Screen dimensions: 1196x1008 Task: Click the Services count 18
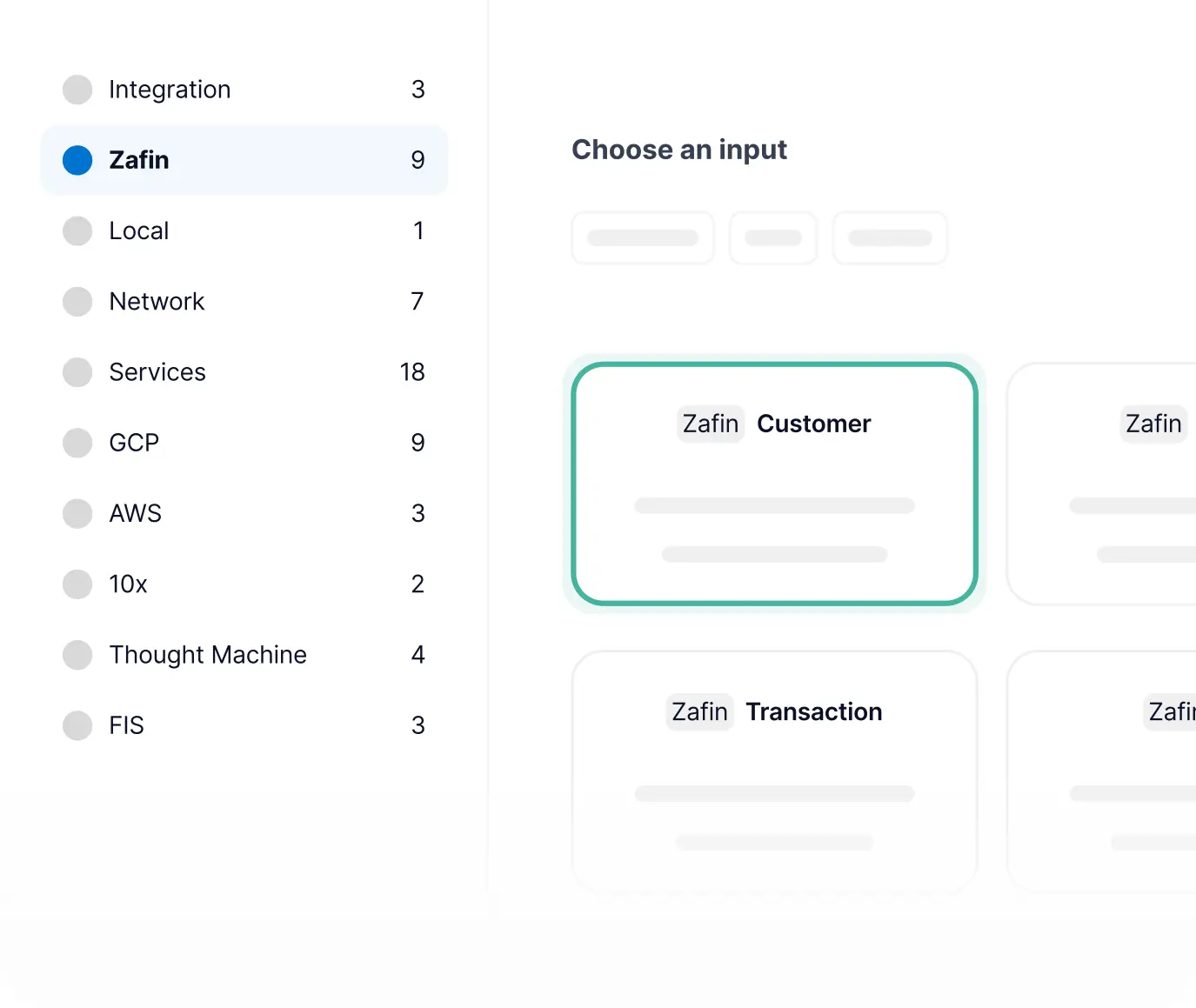tap(412, 372)
